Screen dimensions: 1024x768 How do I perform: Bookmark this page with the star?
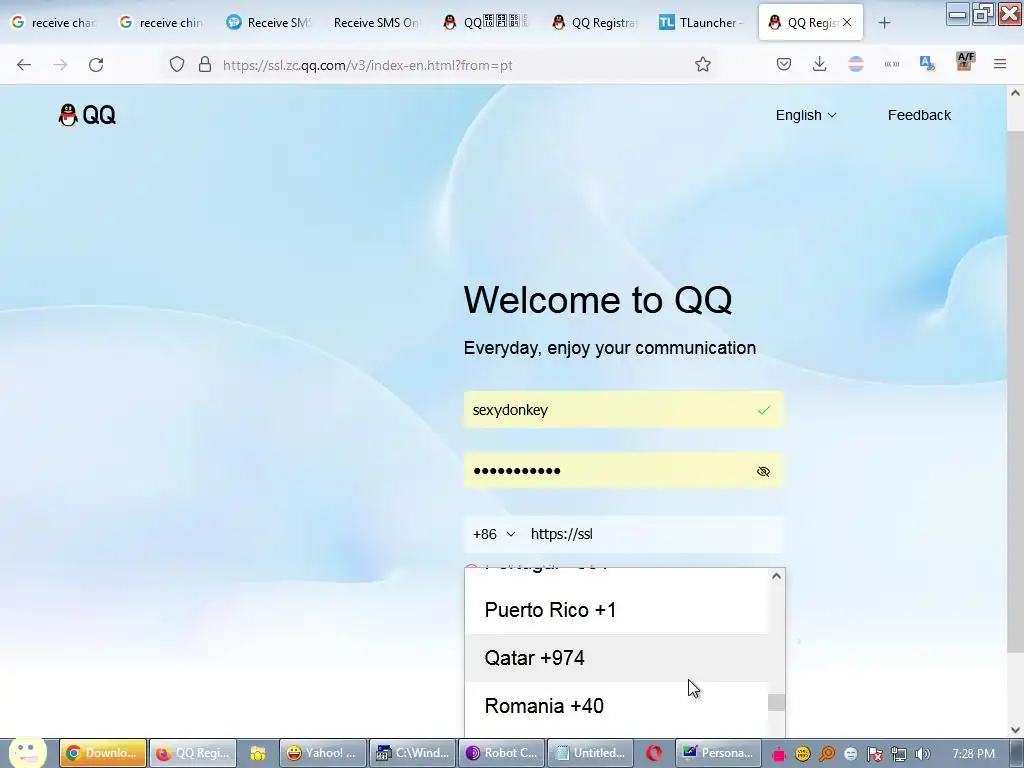point(703,65)
